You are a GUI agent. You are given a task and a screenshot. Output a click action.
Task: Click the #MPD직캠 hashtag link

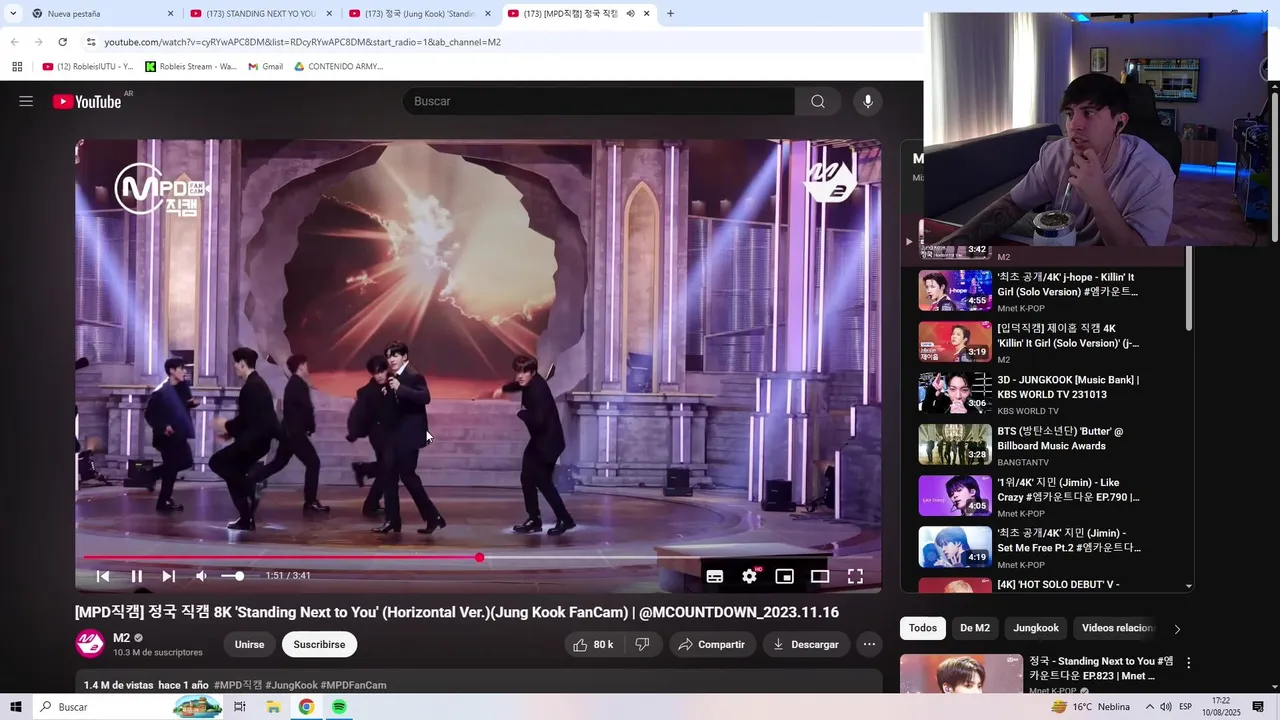pos(238,685)
